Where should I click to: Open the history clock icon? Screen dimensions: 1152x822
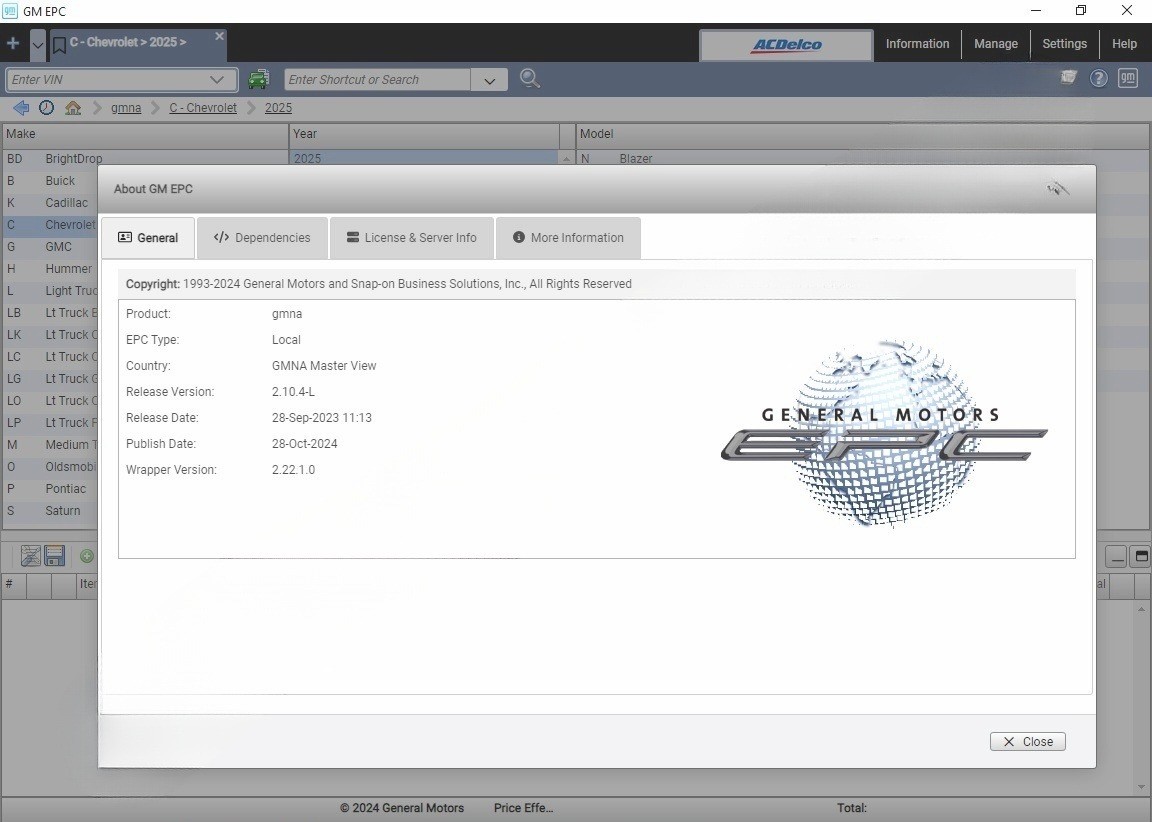(x=46, y=108)
